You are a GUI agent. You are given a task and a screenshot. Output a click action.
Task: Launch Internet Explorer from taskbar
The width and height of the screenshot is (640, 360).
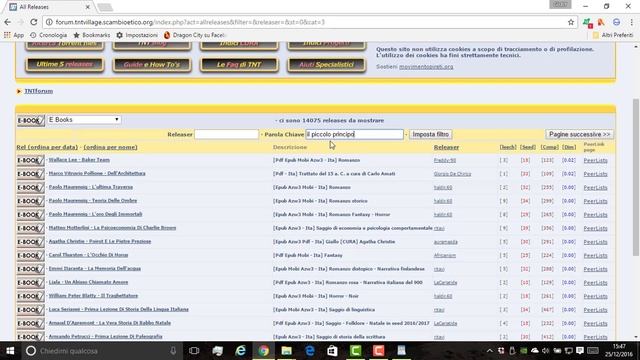(241, 351)
